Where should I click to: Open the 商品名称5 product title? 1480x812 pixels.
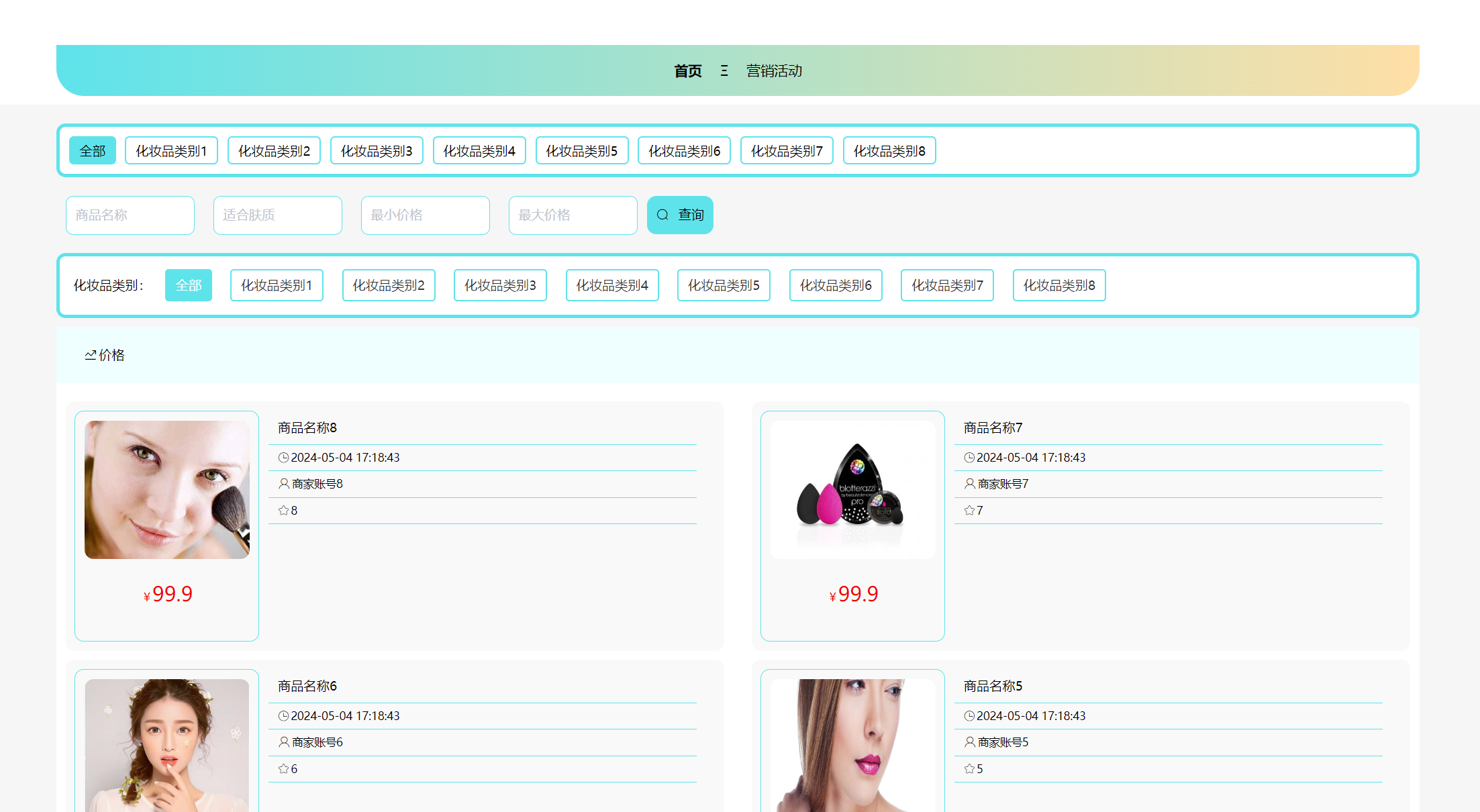[x=993, y=686]
